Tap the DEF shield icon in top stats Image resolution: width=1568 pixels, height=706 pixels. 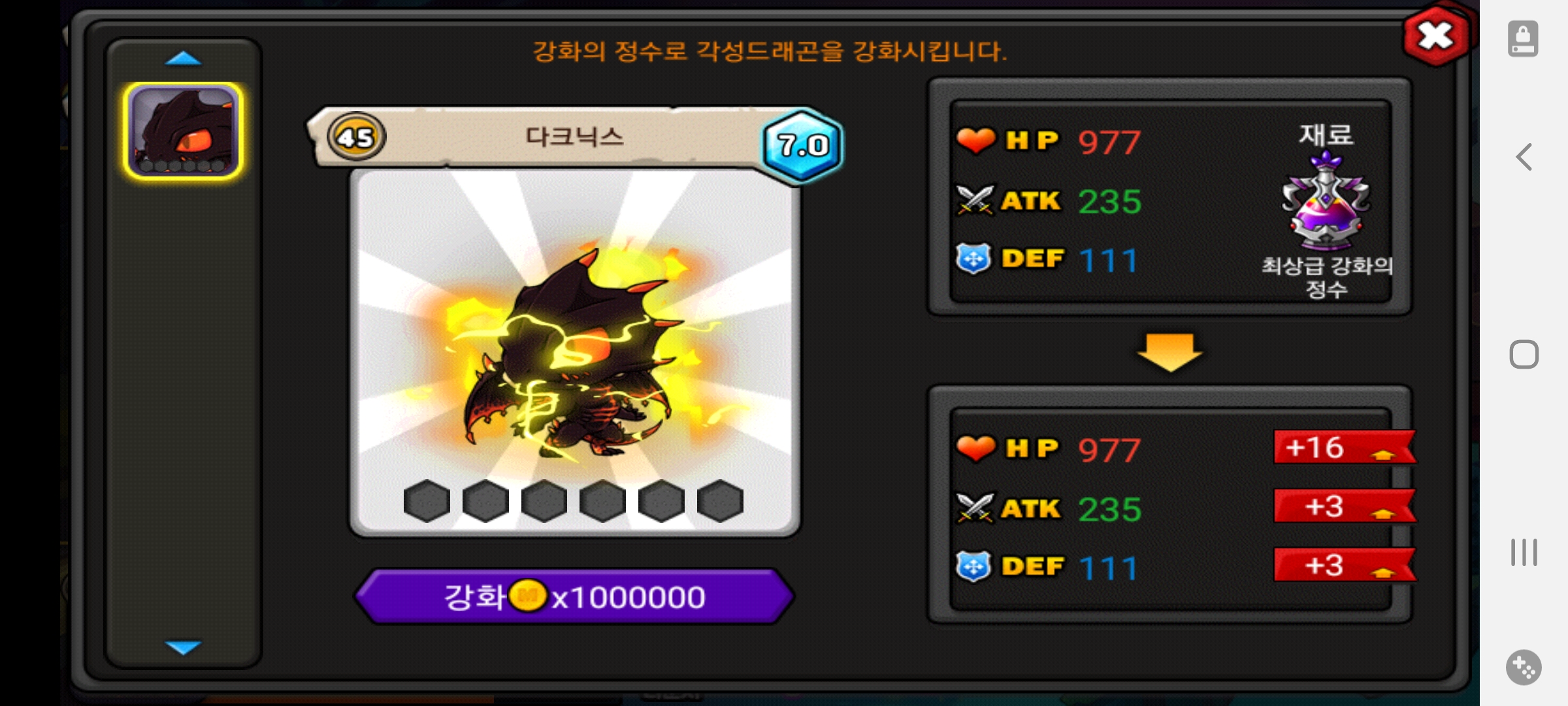point(973,259)
